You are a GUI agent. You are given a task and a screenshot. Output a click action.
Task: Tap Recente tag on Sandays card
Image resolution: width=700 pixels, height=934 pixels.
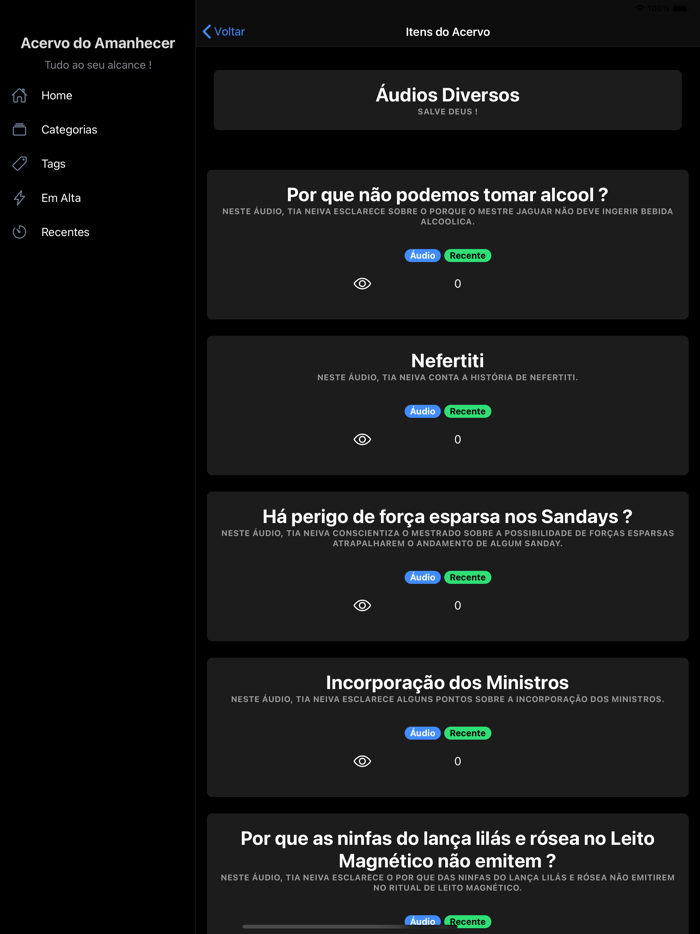(x=468, y=577)
